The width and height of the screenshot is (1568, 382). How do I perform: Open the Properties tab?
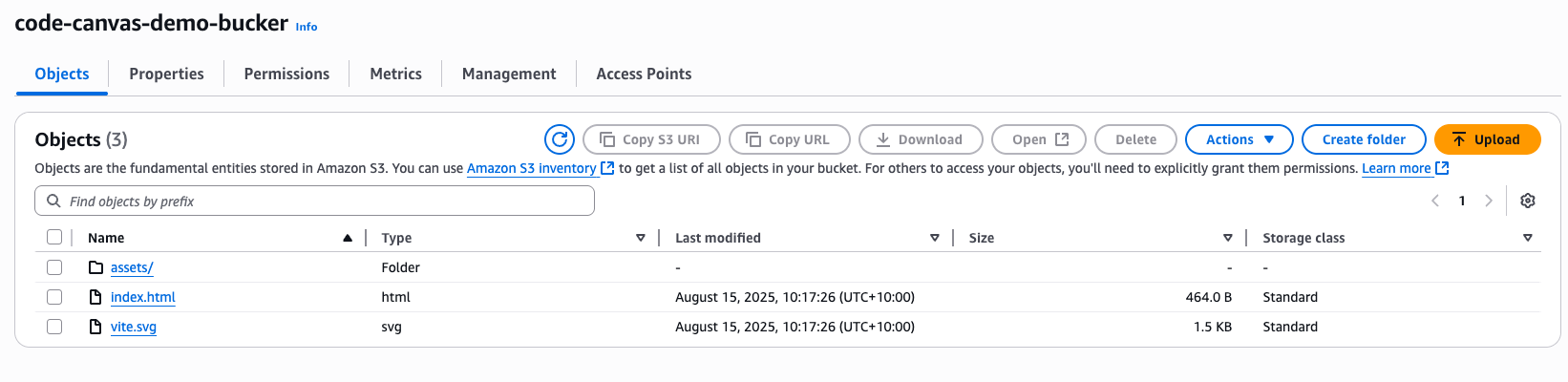point(166,74)
